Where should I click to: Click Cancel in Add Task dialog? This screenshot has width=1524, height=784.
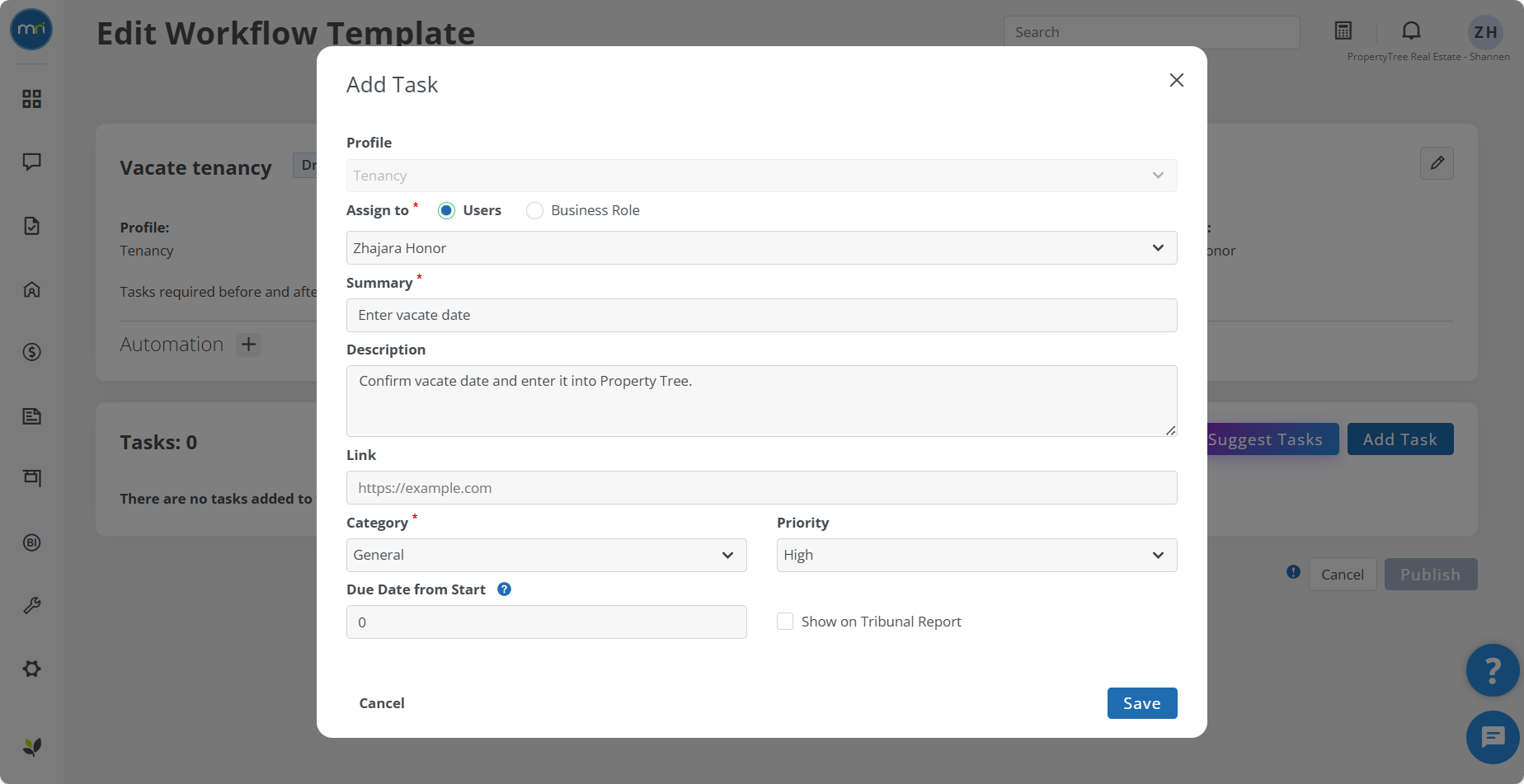click(382, 703)
